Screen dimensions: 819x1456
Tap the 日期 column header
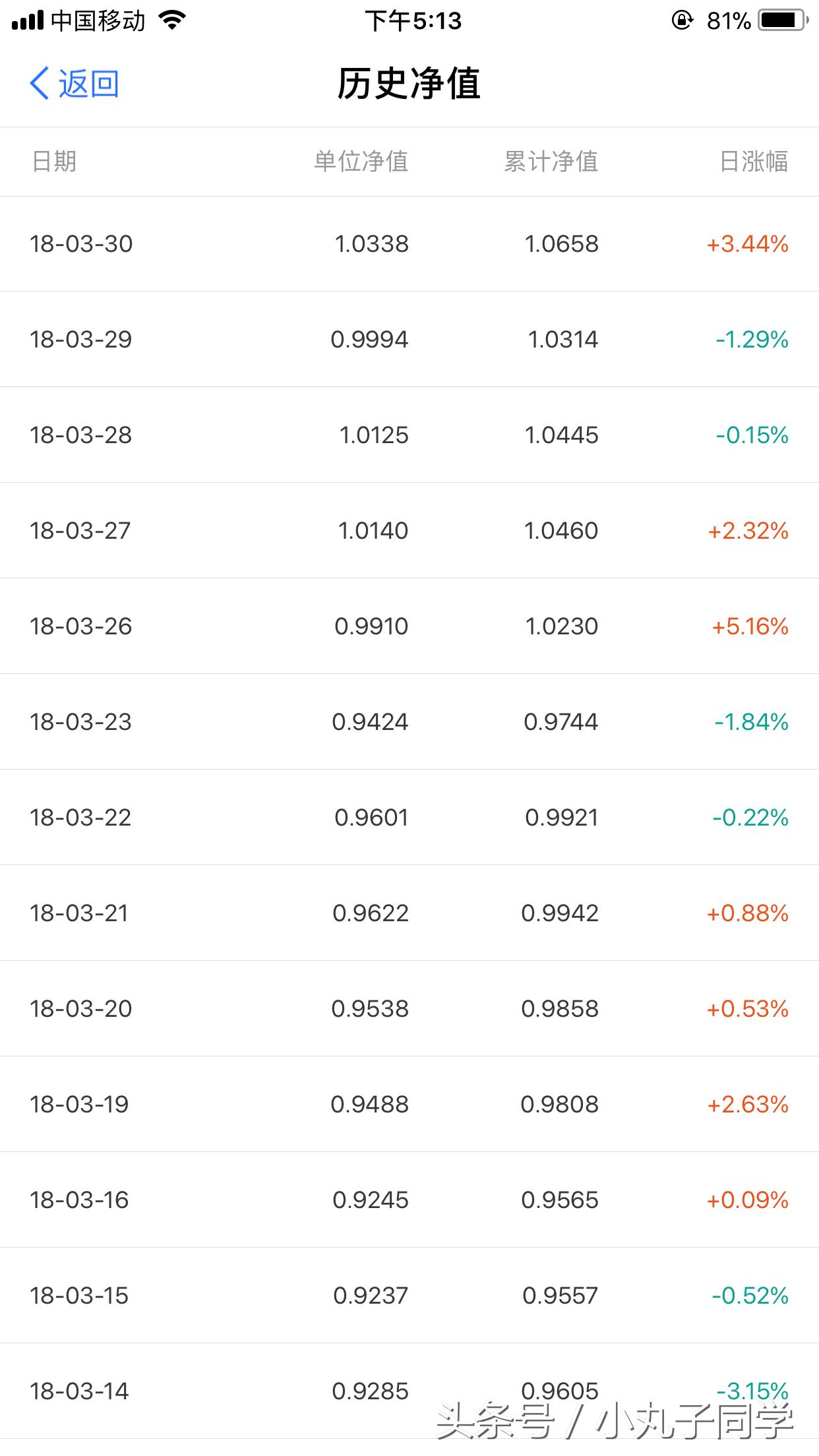click(54, 162)
